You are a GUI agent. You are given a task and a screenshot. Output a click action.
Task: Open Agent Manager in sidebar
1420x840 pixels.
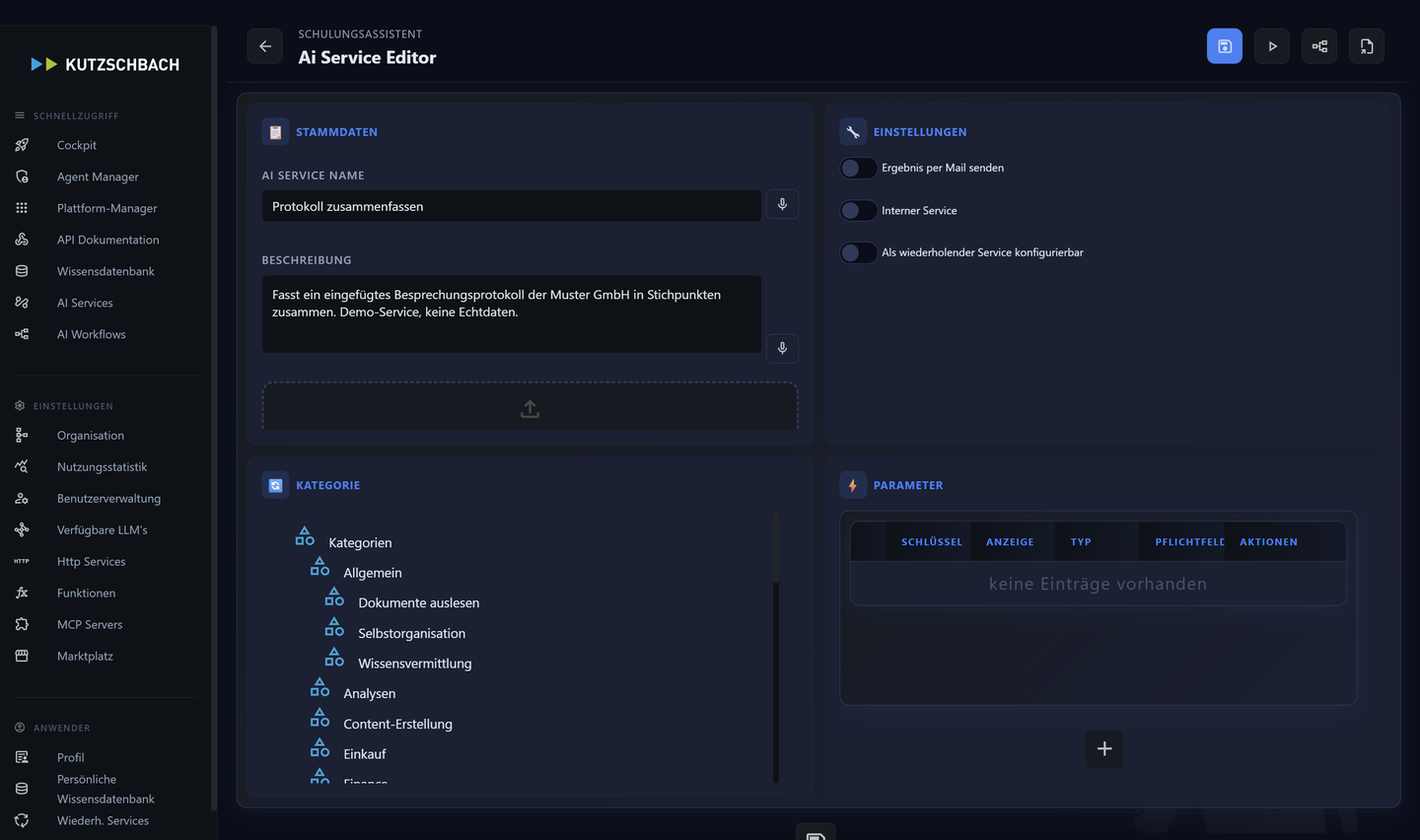pos(98,176)
